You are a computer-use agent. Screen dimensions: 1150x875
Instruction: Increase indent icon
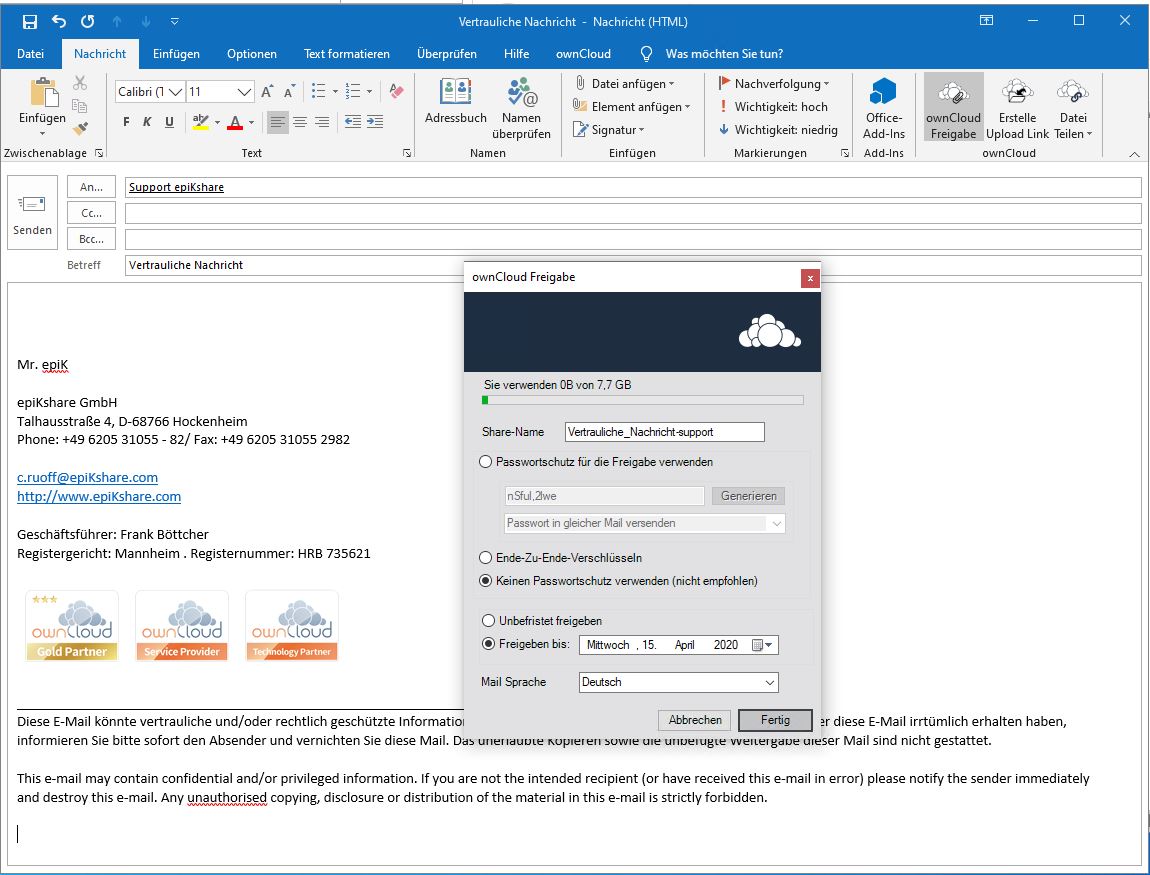click(x=375, y=122)
